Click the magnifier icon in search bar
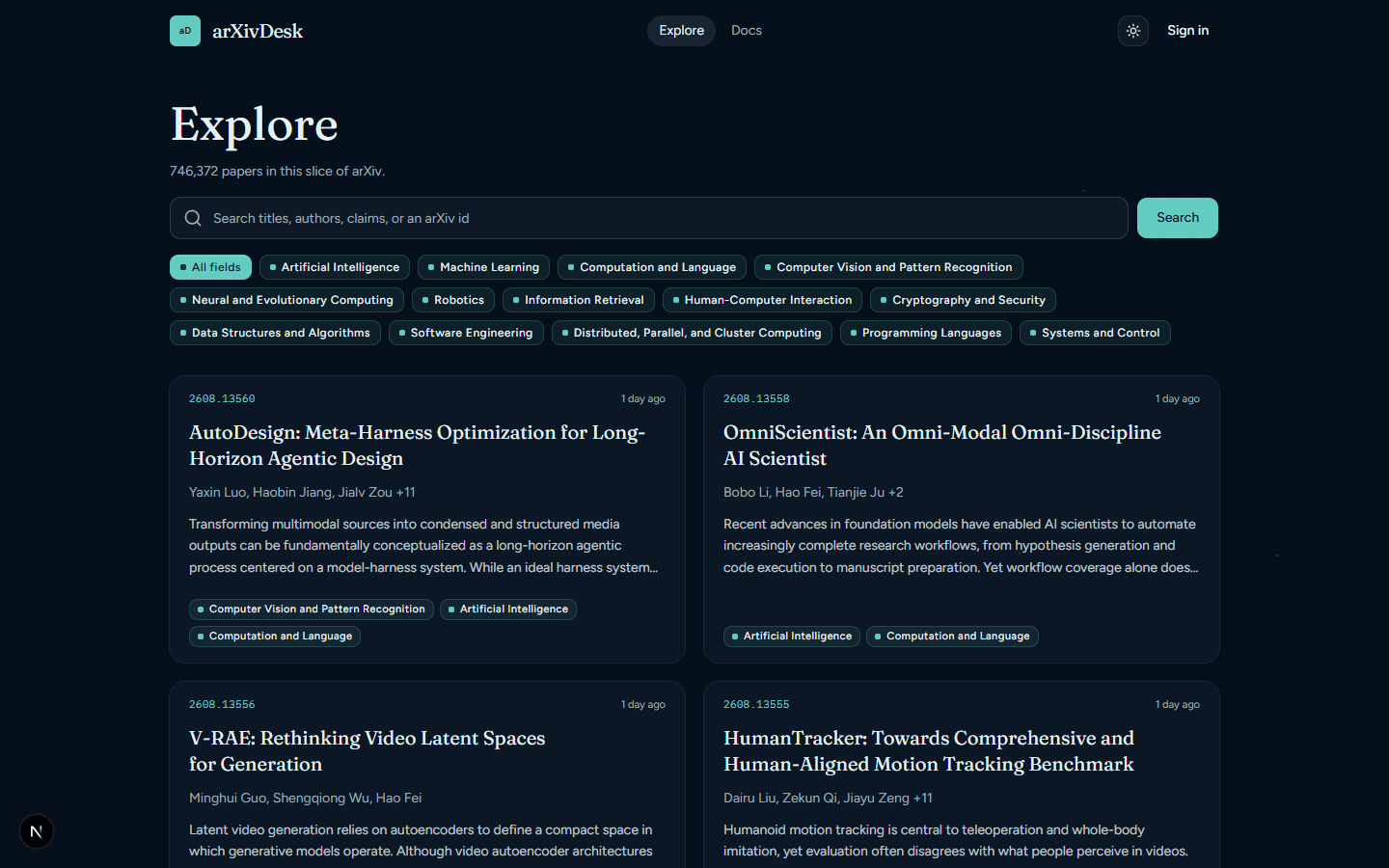The width and height of the screenshot is (1389, 868). pyautogui.click(x=193, y=218)
